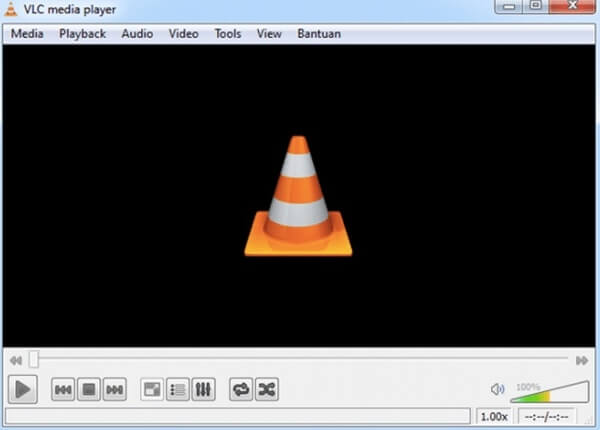
Task: Toggle loop repeat mode
Action: 241,389
